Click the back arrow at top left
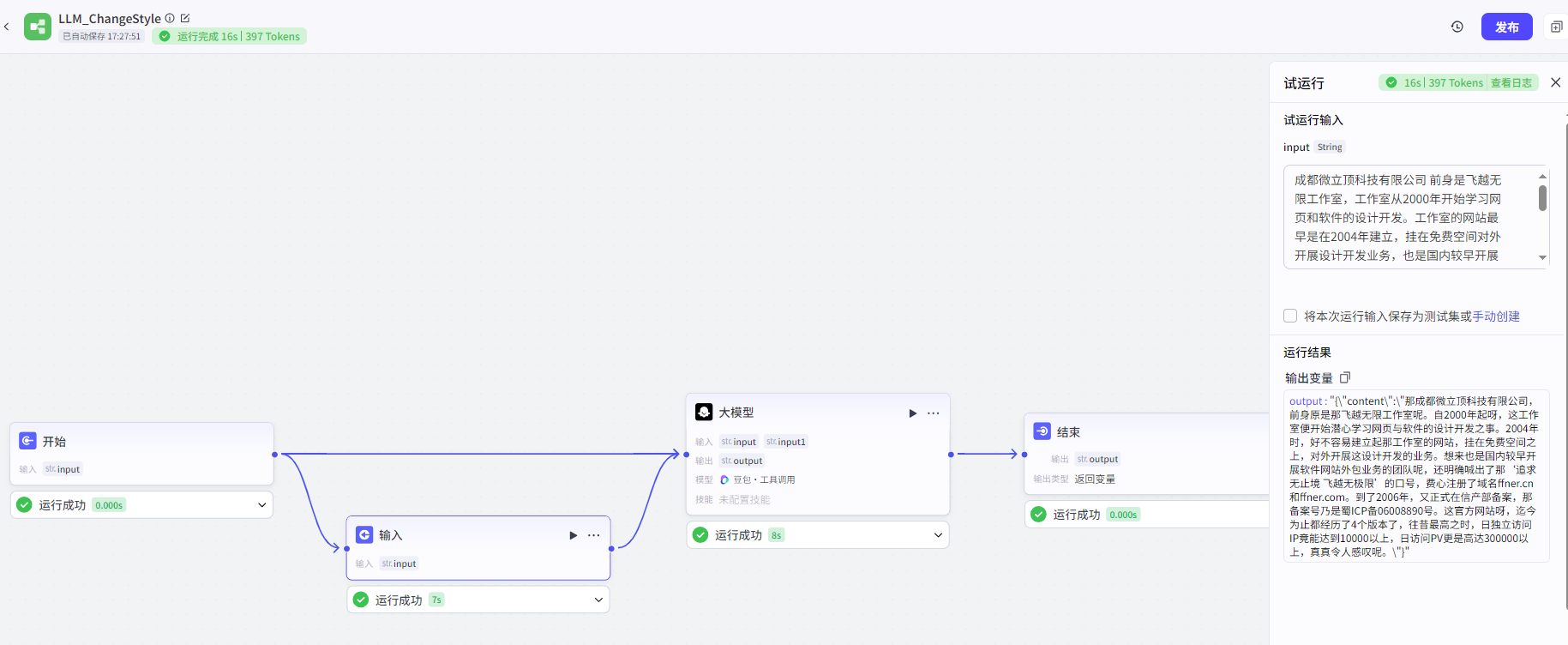The height and width of the screenshot is (645, 1568). click(x=7, y=27)
